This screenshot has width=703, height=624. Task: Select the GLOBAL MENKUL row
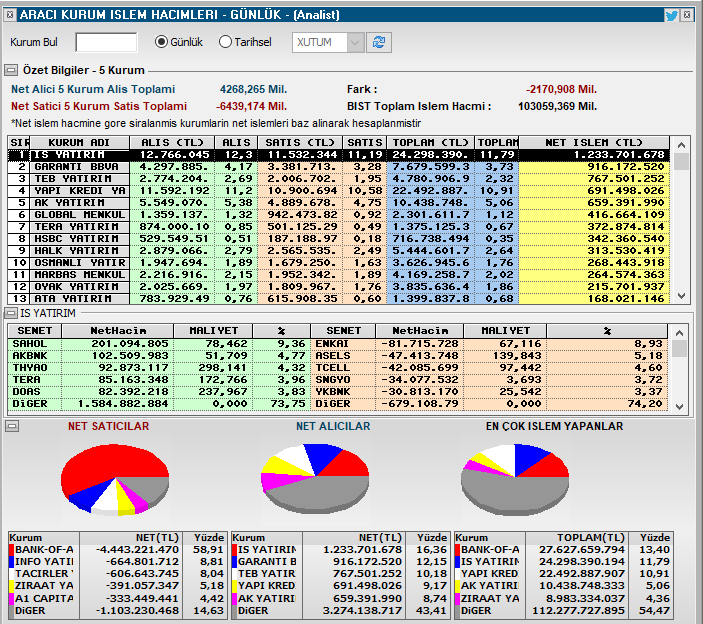(339, 215)
